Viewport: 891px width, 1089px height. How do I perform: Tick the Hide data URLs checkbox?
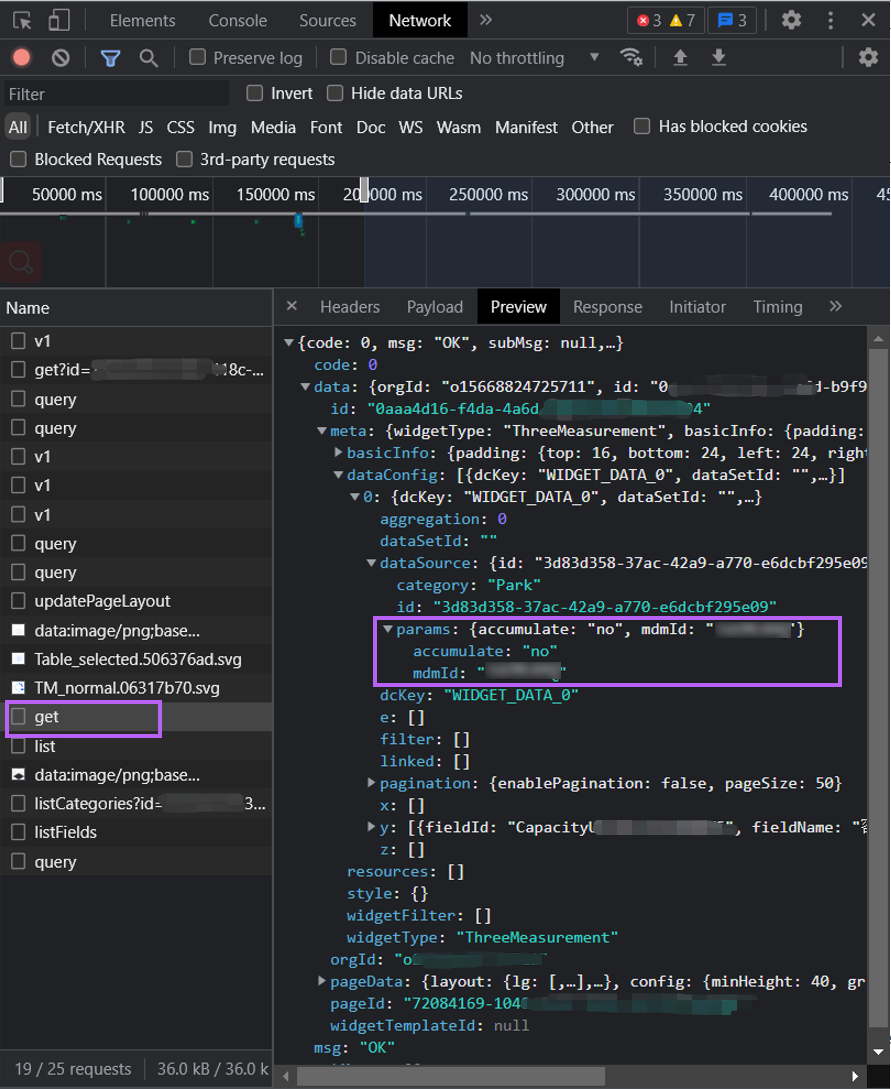pyautogui.click(x=335, y=93)
